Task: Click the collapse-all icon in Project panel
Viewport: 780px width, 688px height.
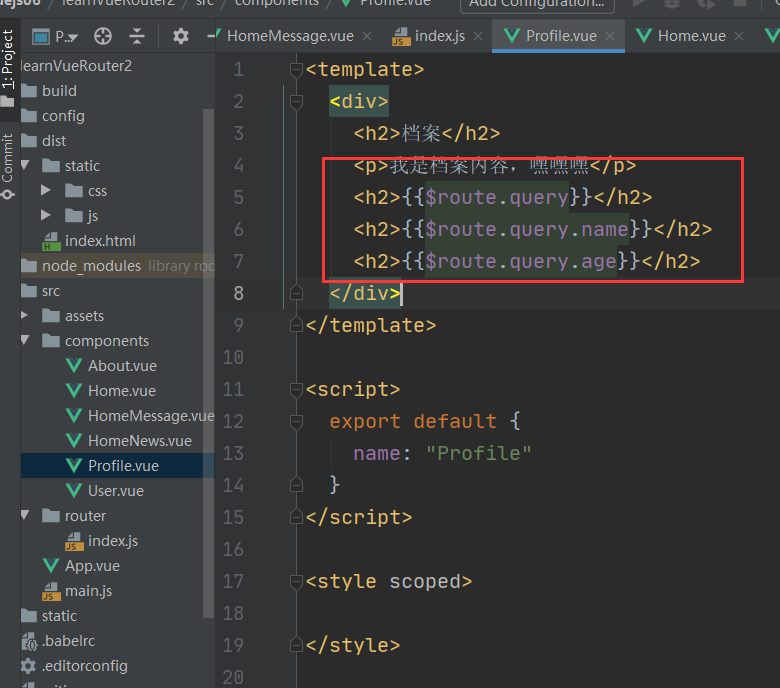Action: [137, 36]
